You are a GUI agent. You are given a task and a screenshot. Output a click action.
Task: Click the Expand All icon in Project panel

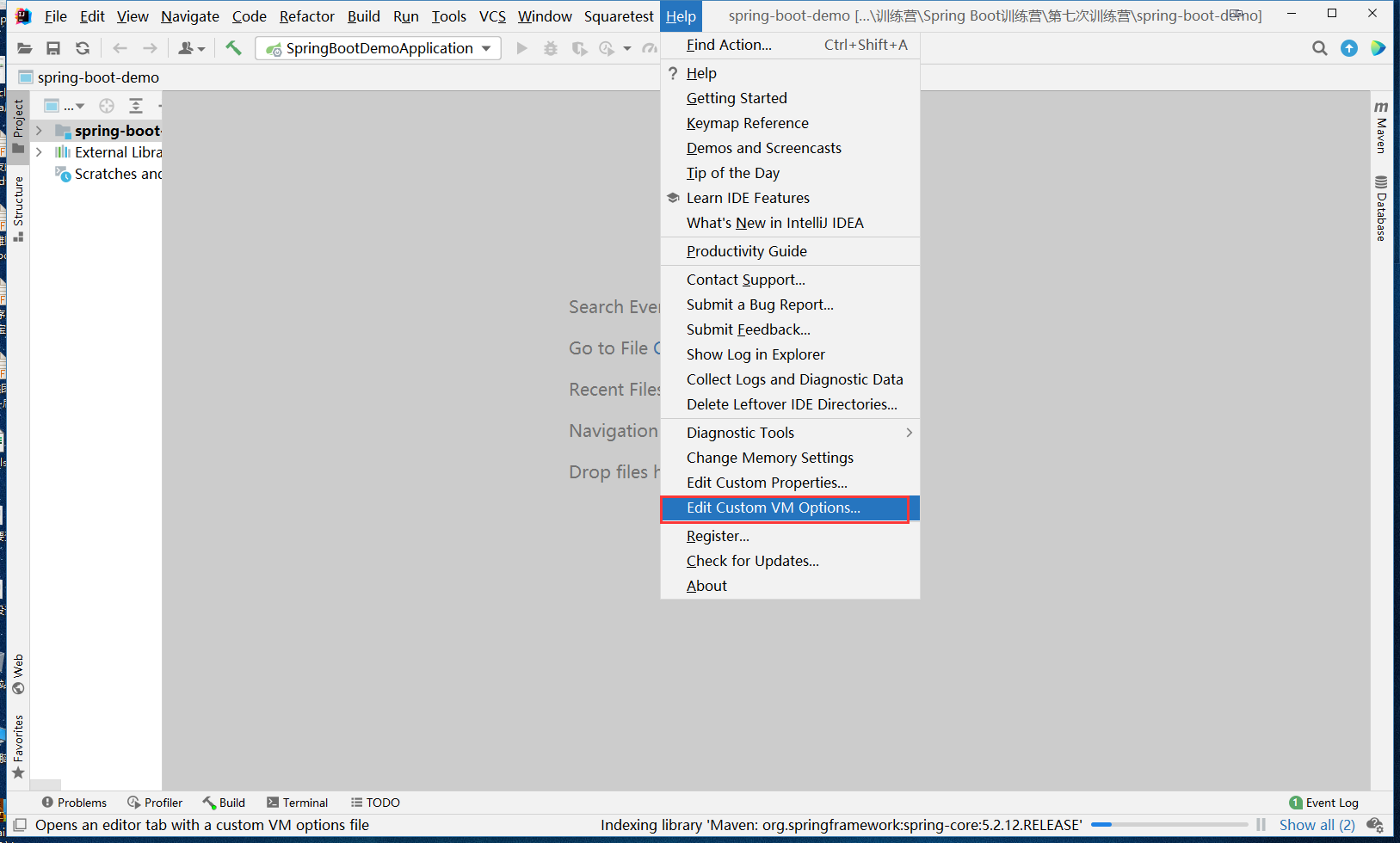(136, 106)
